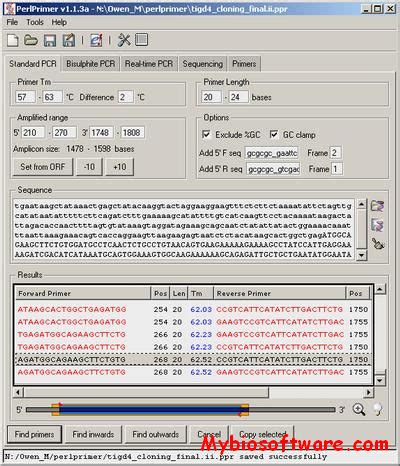Click the square view toolbar icon
The image size is (400, 466).
(142, 40)
